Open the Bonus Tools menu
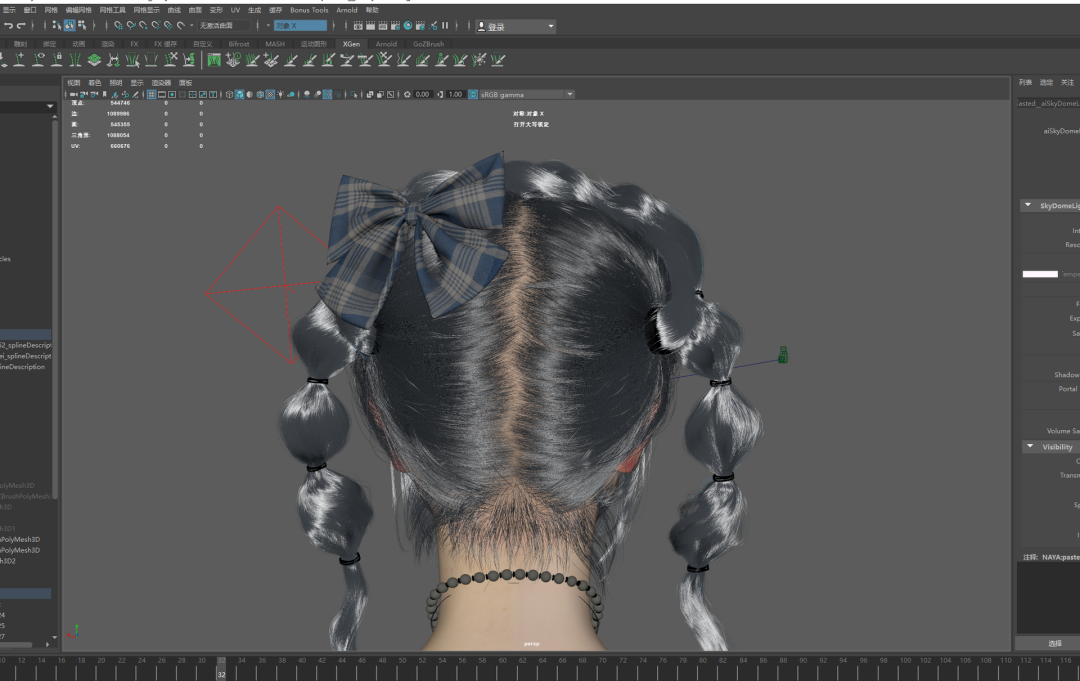This screenshot has width=1080, height=681. pos(309,10)
